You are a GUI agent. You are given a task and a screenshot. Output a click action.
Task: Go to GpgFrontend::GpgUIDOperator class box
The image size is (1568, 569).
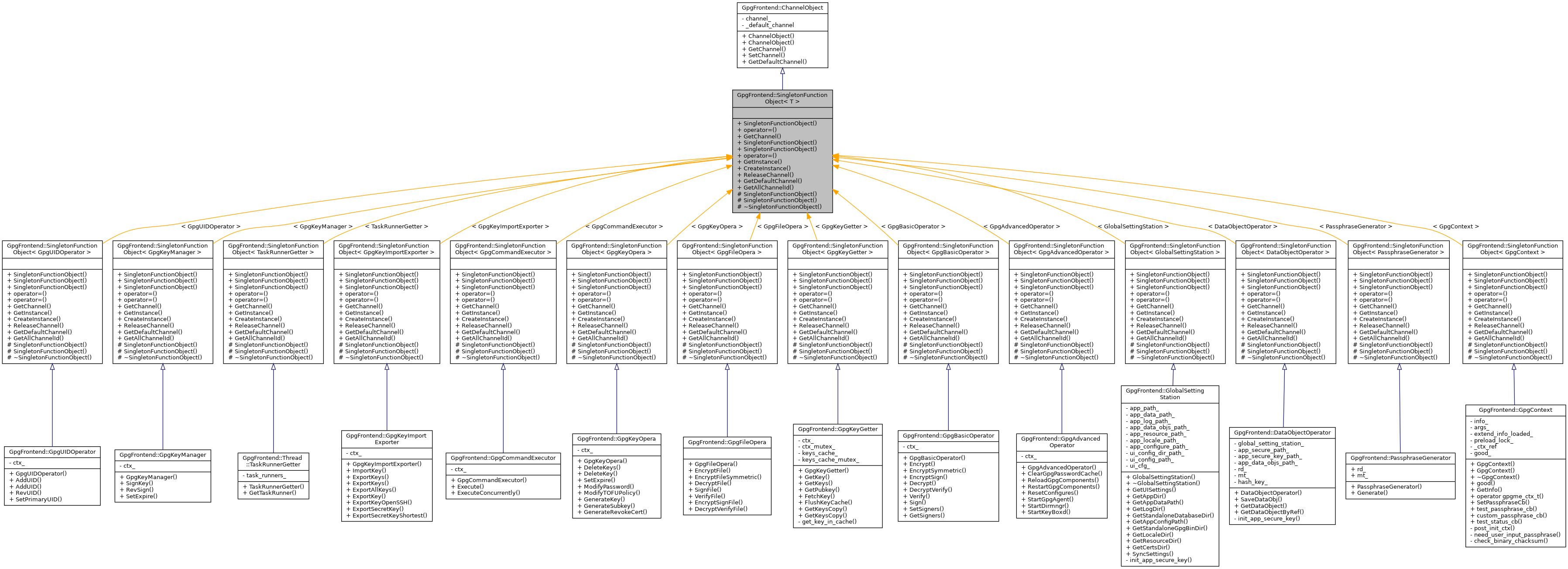click(x=52, y=476)
